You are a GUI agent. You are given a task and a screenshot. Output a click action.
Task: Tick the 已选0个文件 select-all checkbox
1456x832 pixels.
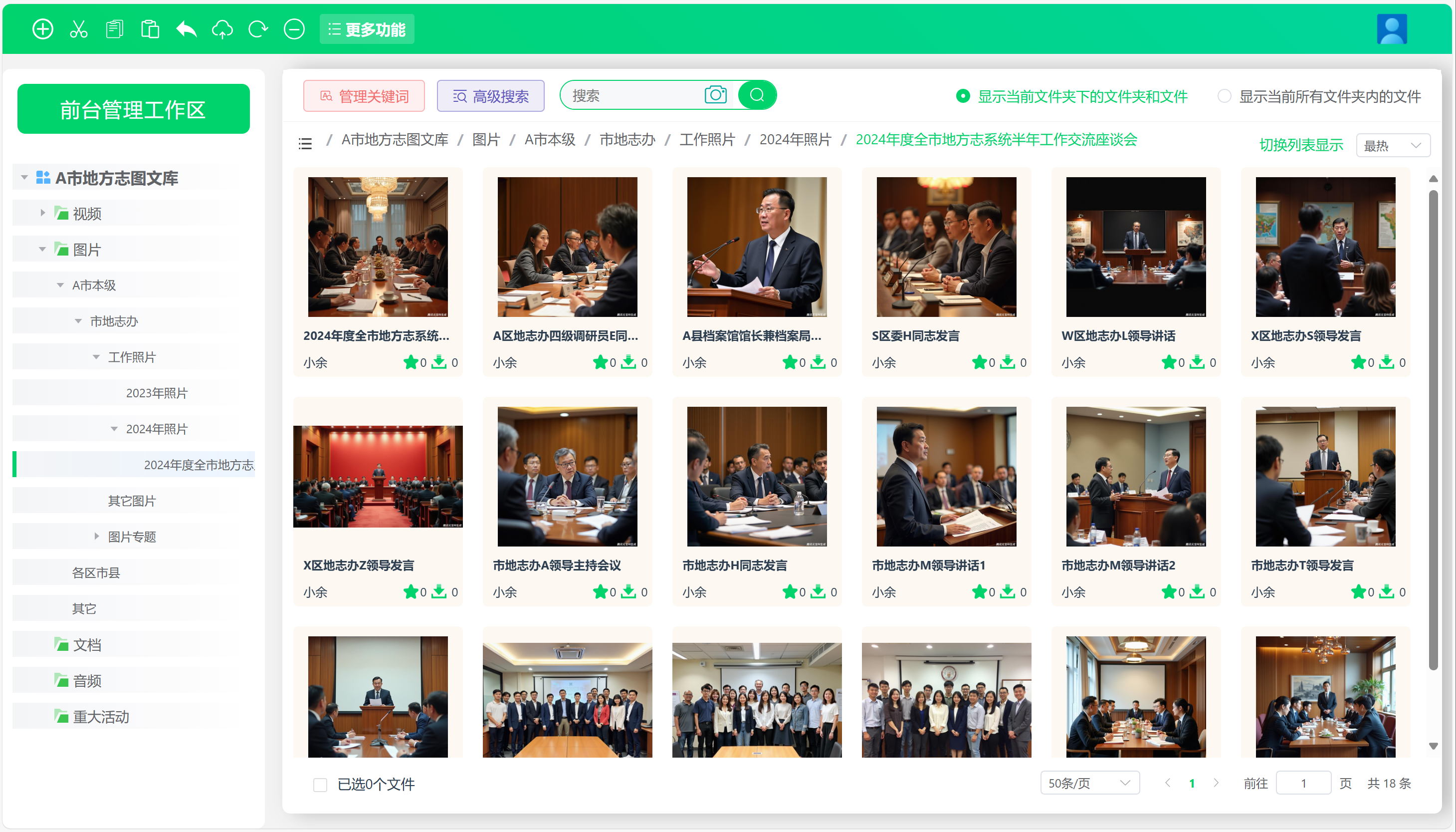coord(320,785)
